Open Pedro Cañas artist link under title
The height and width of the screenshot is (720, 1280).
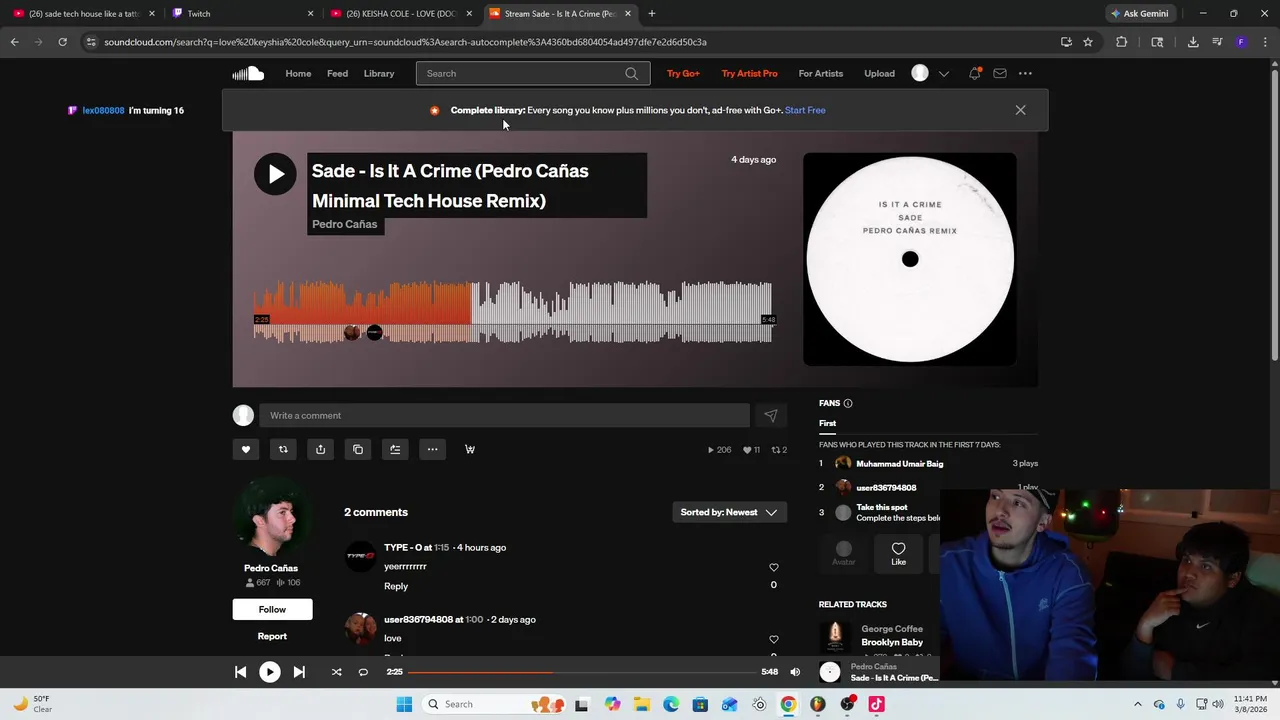point(345,224)
